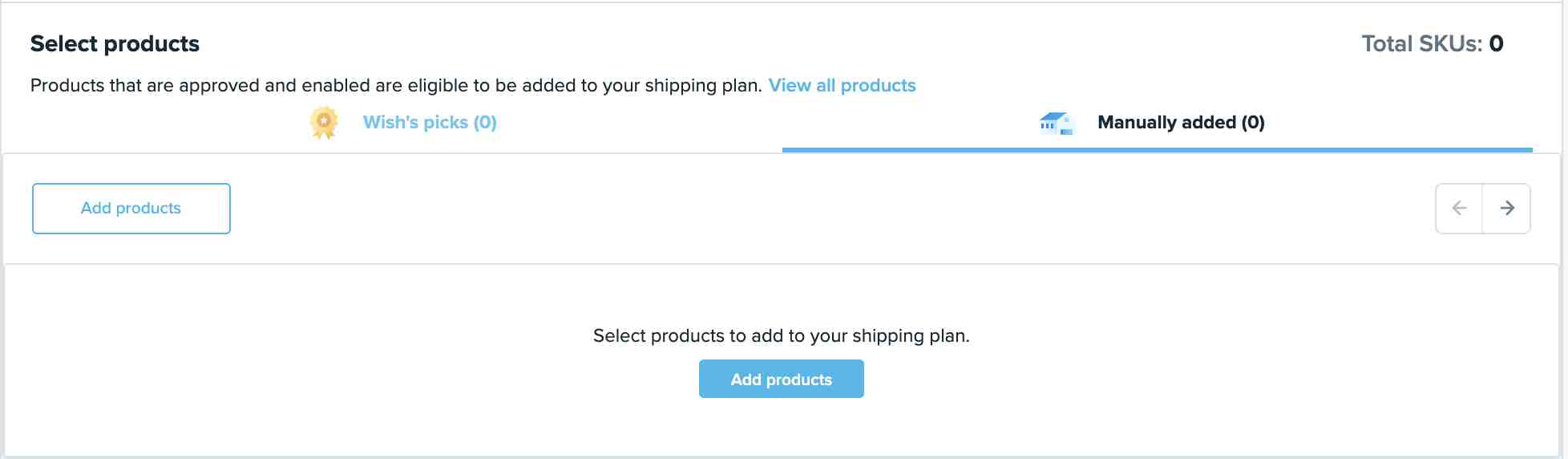Click the Select products heading
The image size is (1568, 459).
pos(115,44)
